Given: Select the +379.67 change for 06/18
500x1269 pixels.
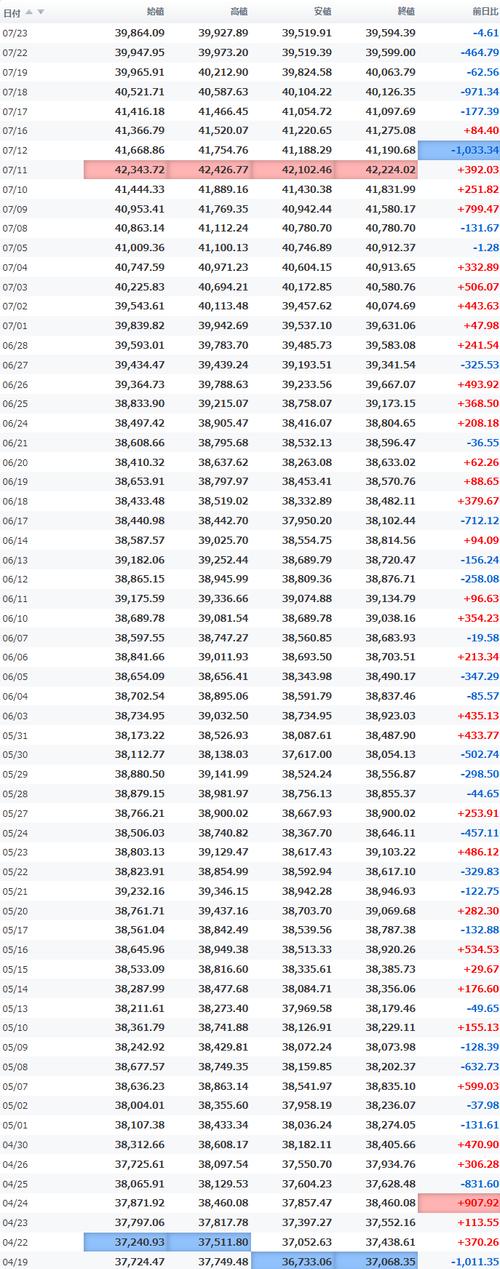Looking at the screenshot, I should tap(479, 501).
